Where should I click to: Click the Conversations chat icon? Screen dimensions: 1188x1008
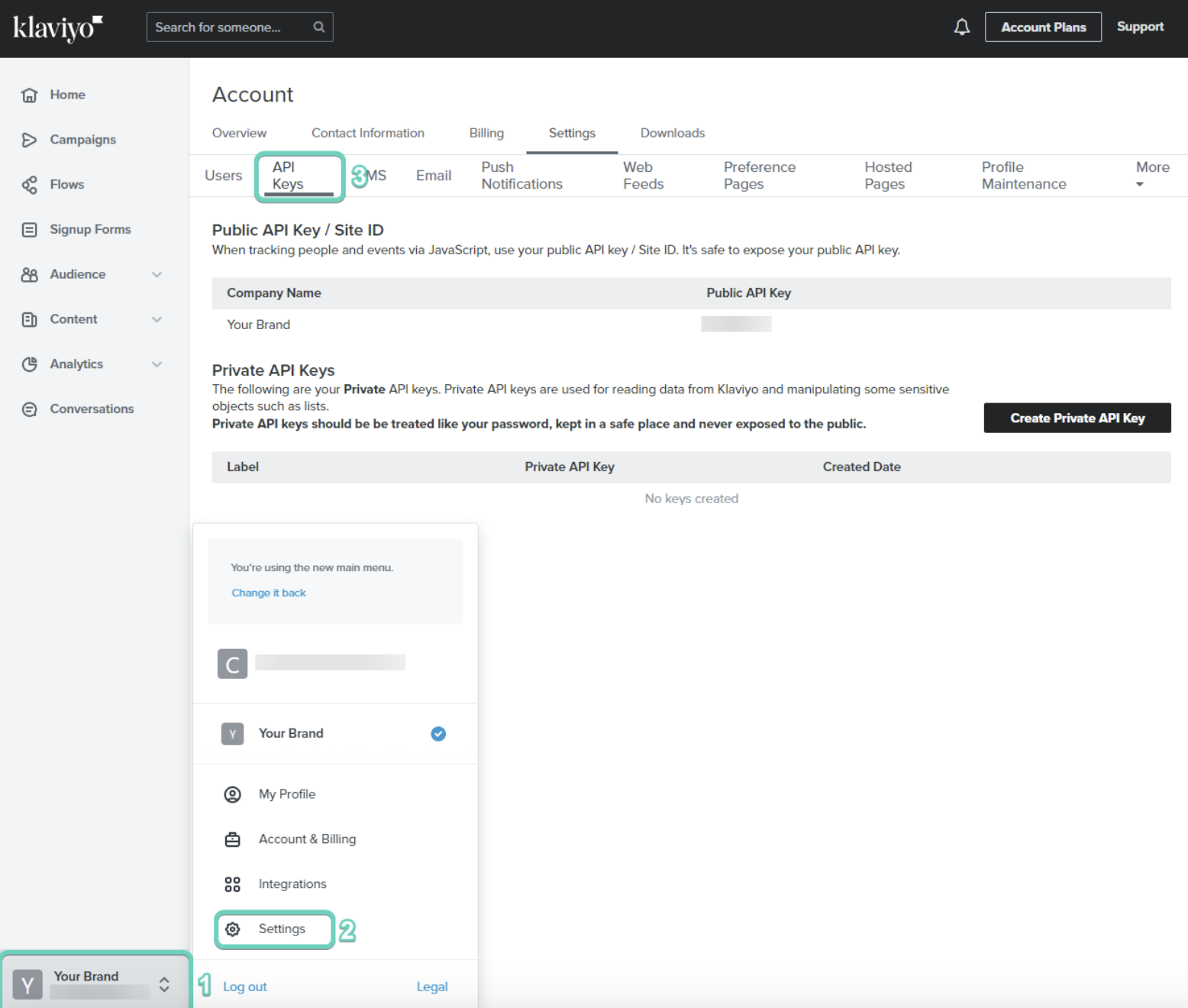point(30,409)
